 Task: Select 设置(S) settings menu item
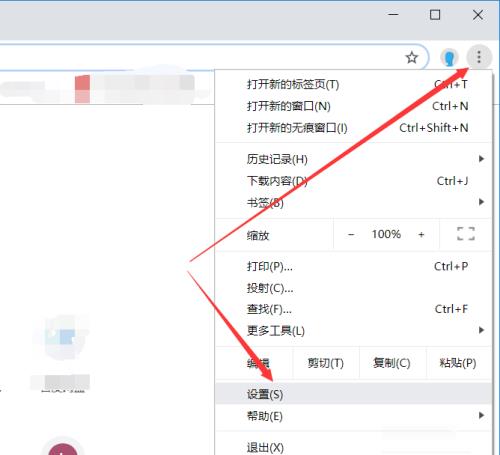click(354, 394)
